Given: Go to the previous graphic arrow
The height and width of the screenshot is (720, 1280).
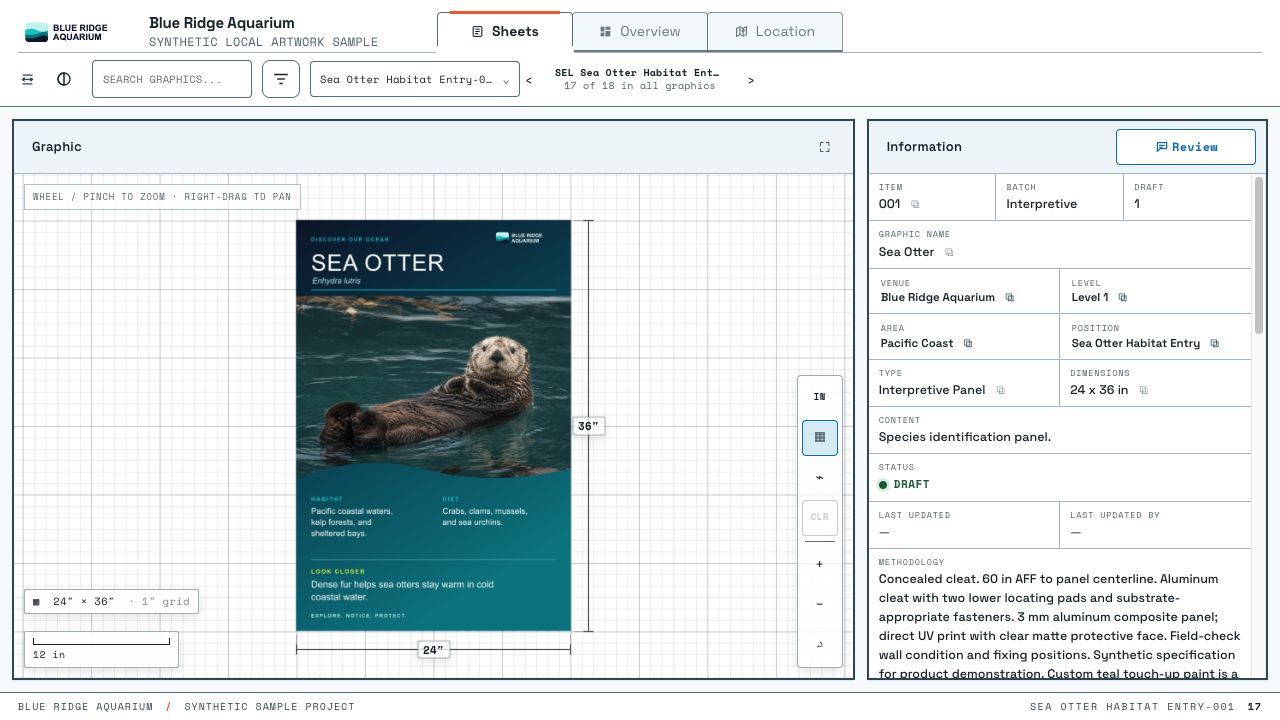Looking at the screenshot, I should tap(529, 80).
